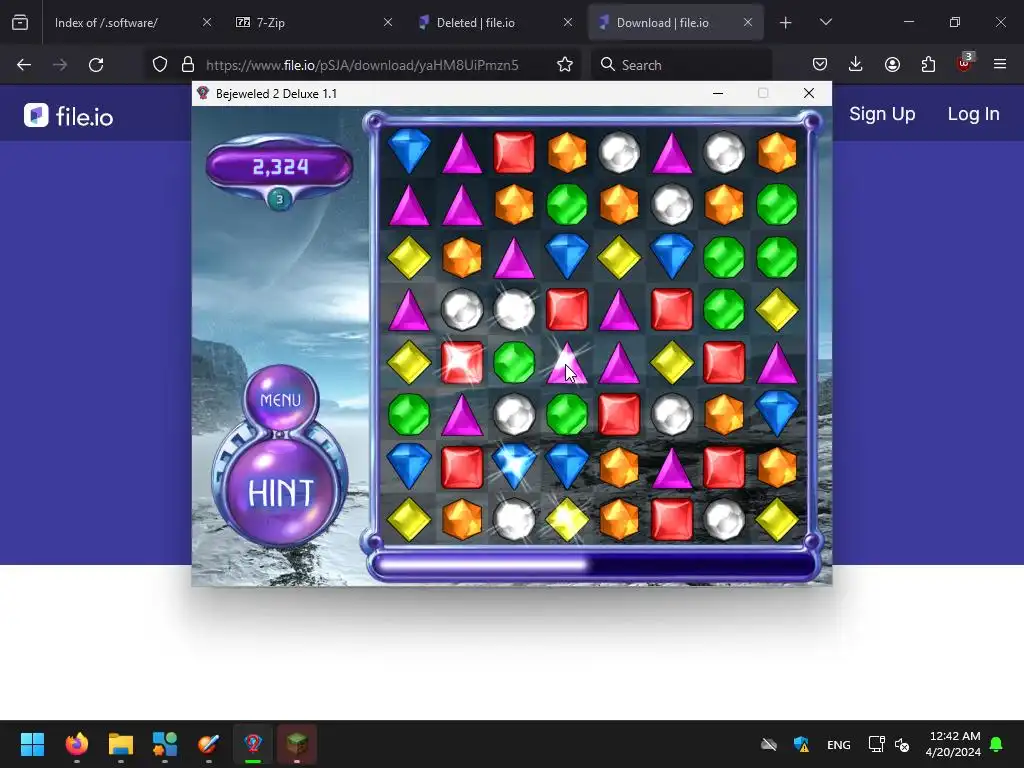Focus the browser Search box
Screen dimensions: 1024x768
tap(682, 65)
